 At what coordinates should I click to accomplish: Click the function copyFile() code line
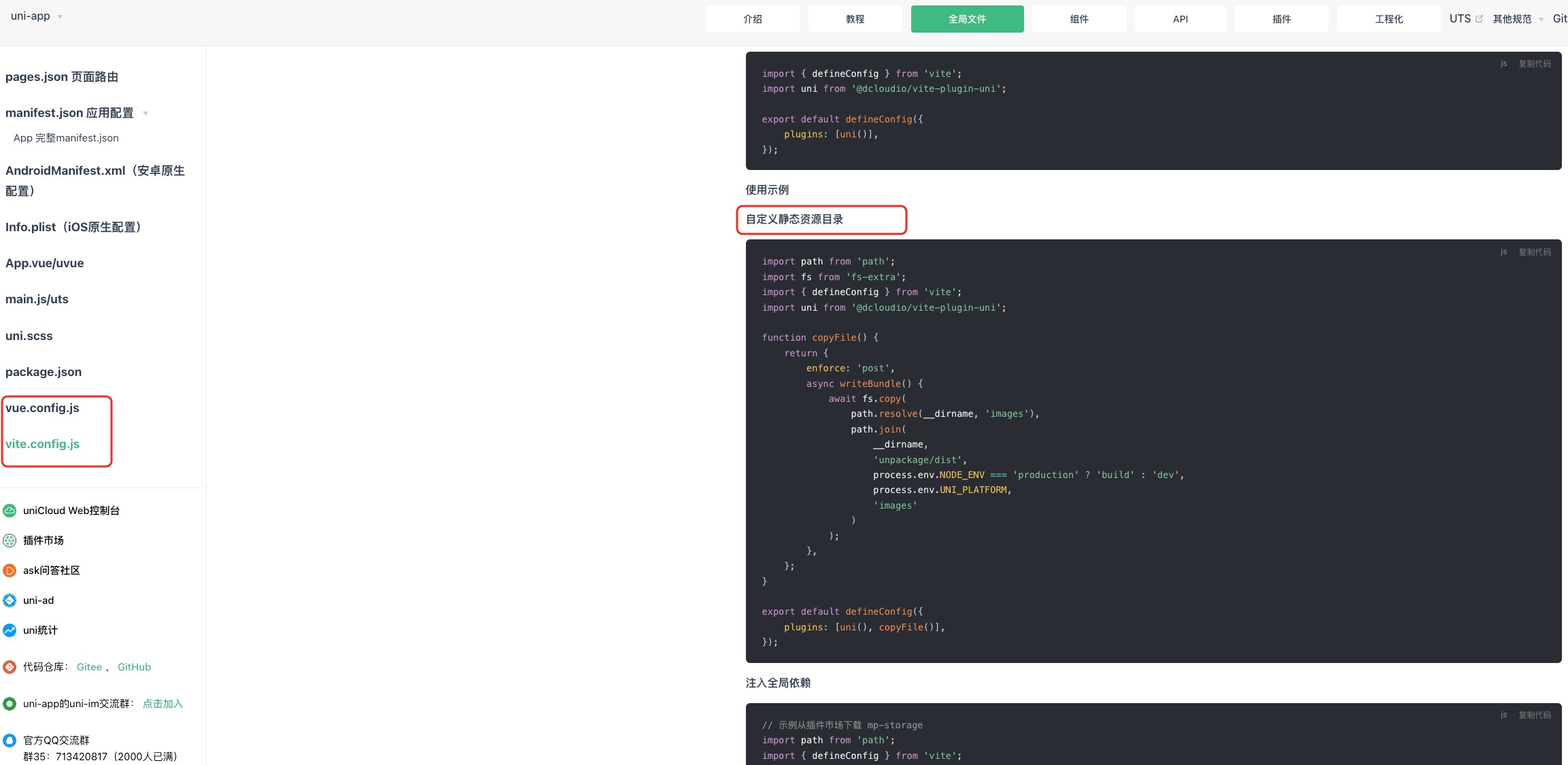[x=820, y=338]
